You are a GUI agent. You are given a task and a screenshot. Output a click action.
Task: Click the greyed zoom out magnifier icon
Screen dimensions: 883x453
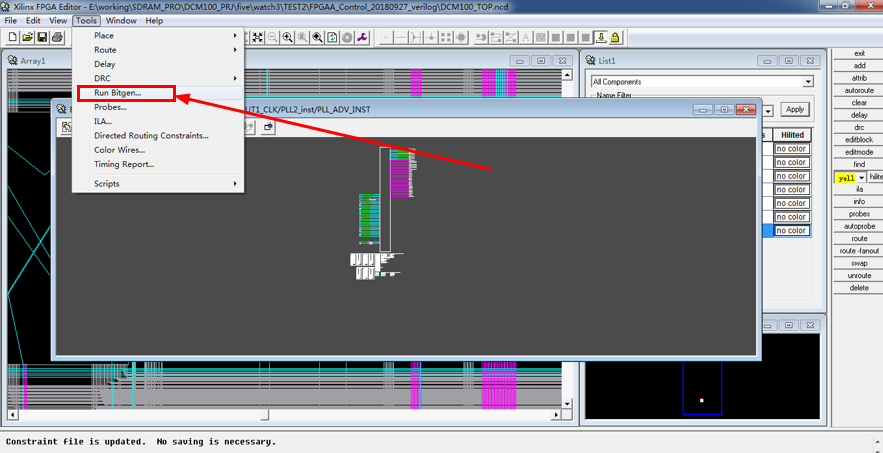click(x=273, y=38)
